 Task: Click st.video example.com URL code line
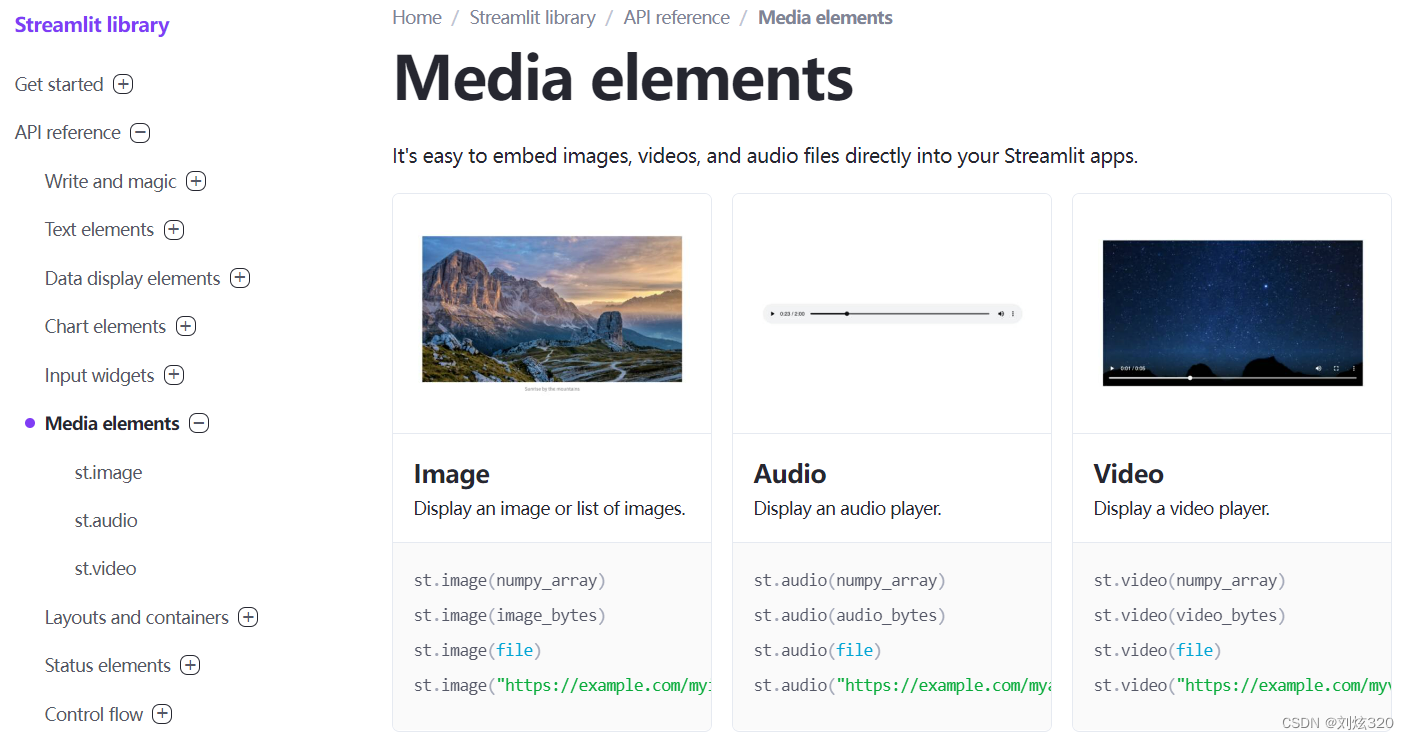pyautogui.click(x=1242, y=685)
